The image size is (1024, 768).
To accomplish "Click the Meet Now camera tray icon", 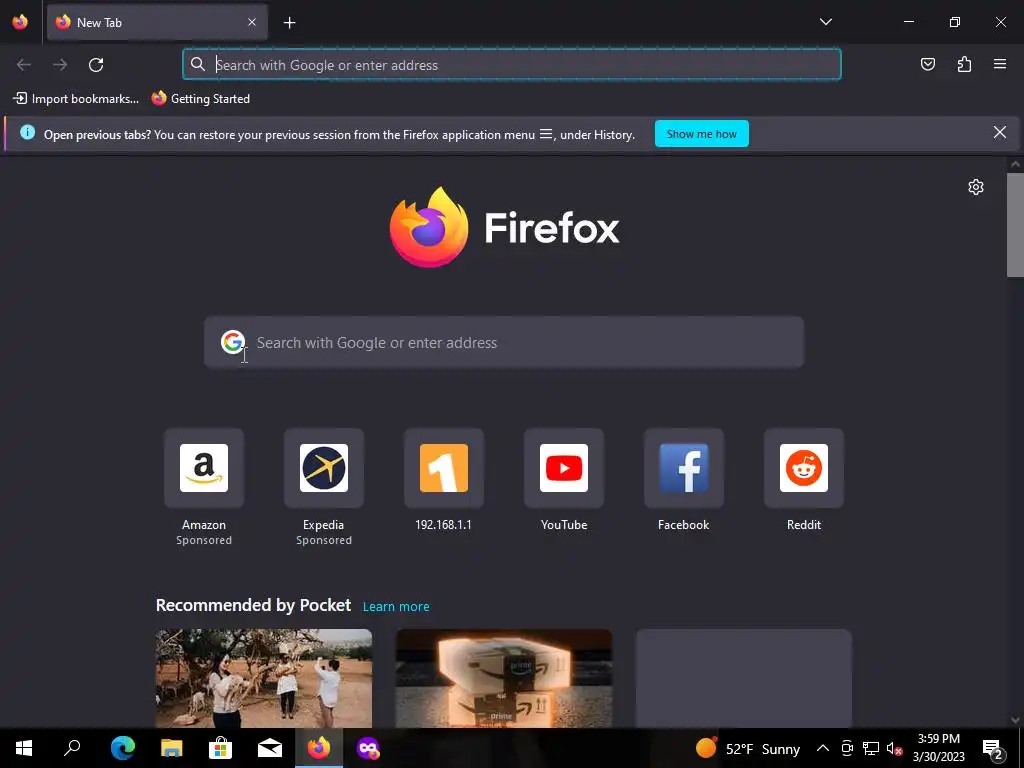I will click(847, 748).
